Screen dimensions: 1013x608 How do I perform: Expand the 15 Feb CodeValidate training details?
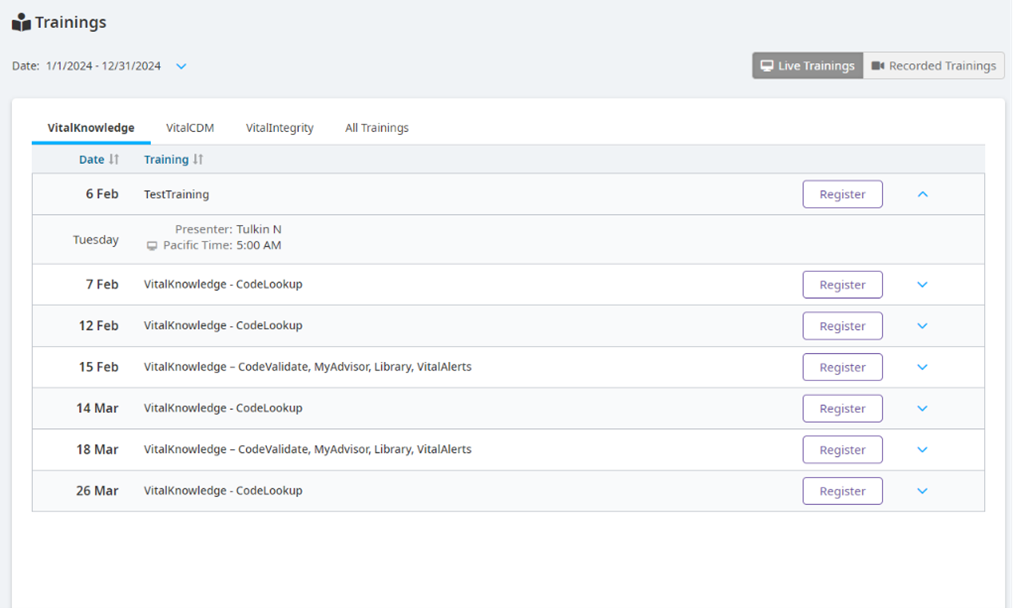[x=922, y=366]
